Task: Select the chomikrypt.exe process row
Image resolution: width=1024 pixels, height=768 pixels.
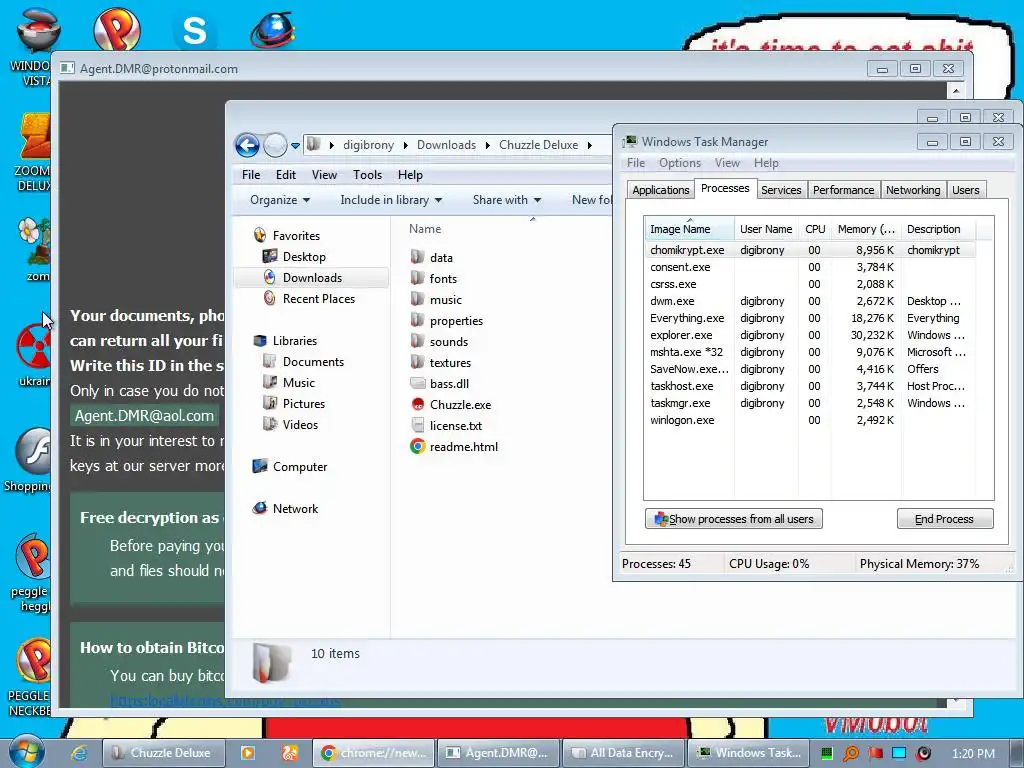Action: pos(810,250)
